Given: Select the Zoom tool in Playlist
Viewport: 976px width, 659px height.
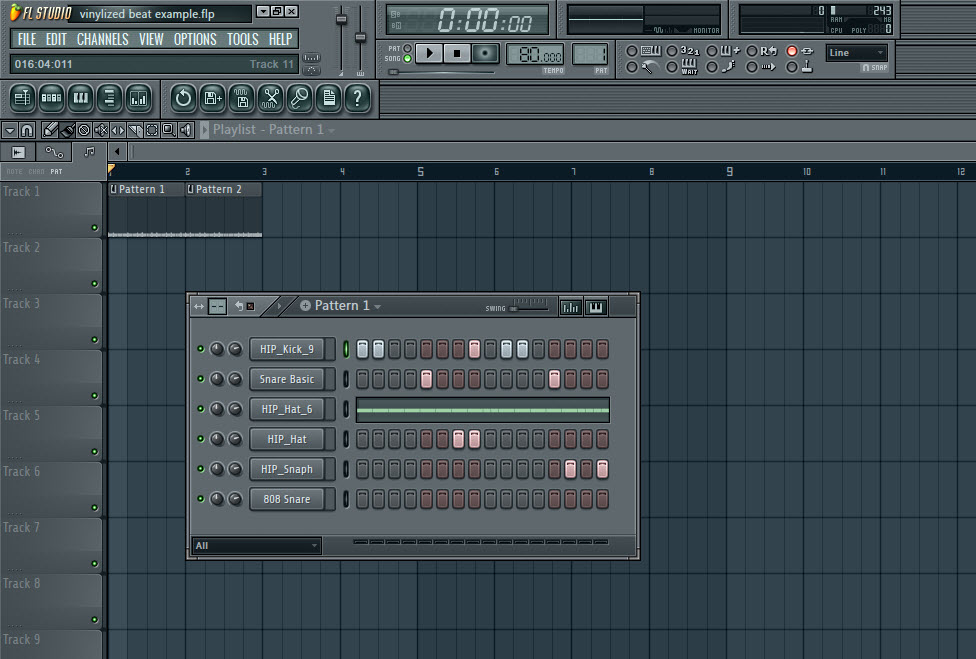Looking at the screenshot, I should pos(168,130).
